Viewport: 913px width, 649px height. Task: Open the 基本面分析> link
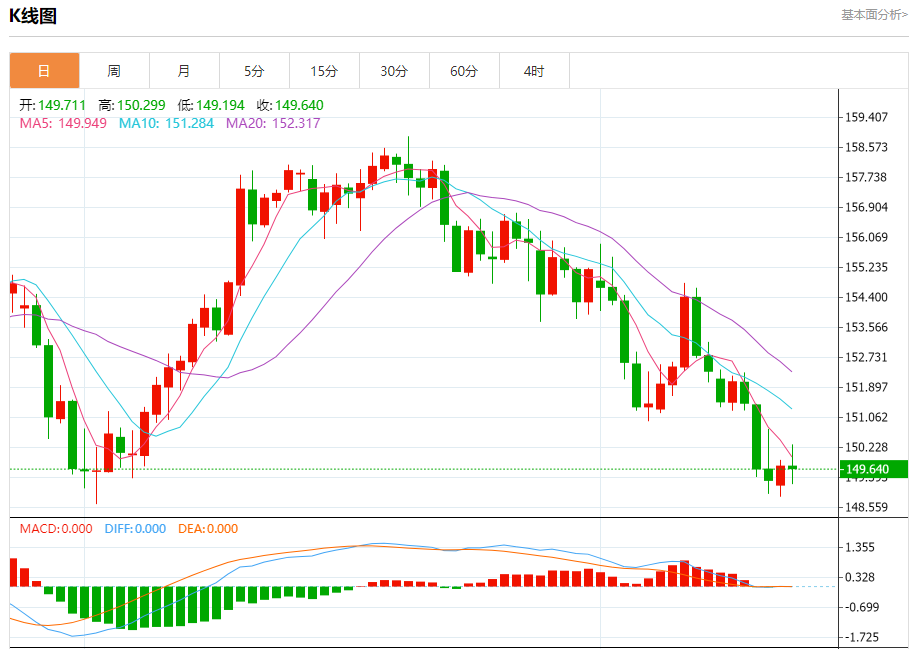coord(873,15)
